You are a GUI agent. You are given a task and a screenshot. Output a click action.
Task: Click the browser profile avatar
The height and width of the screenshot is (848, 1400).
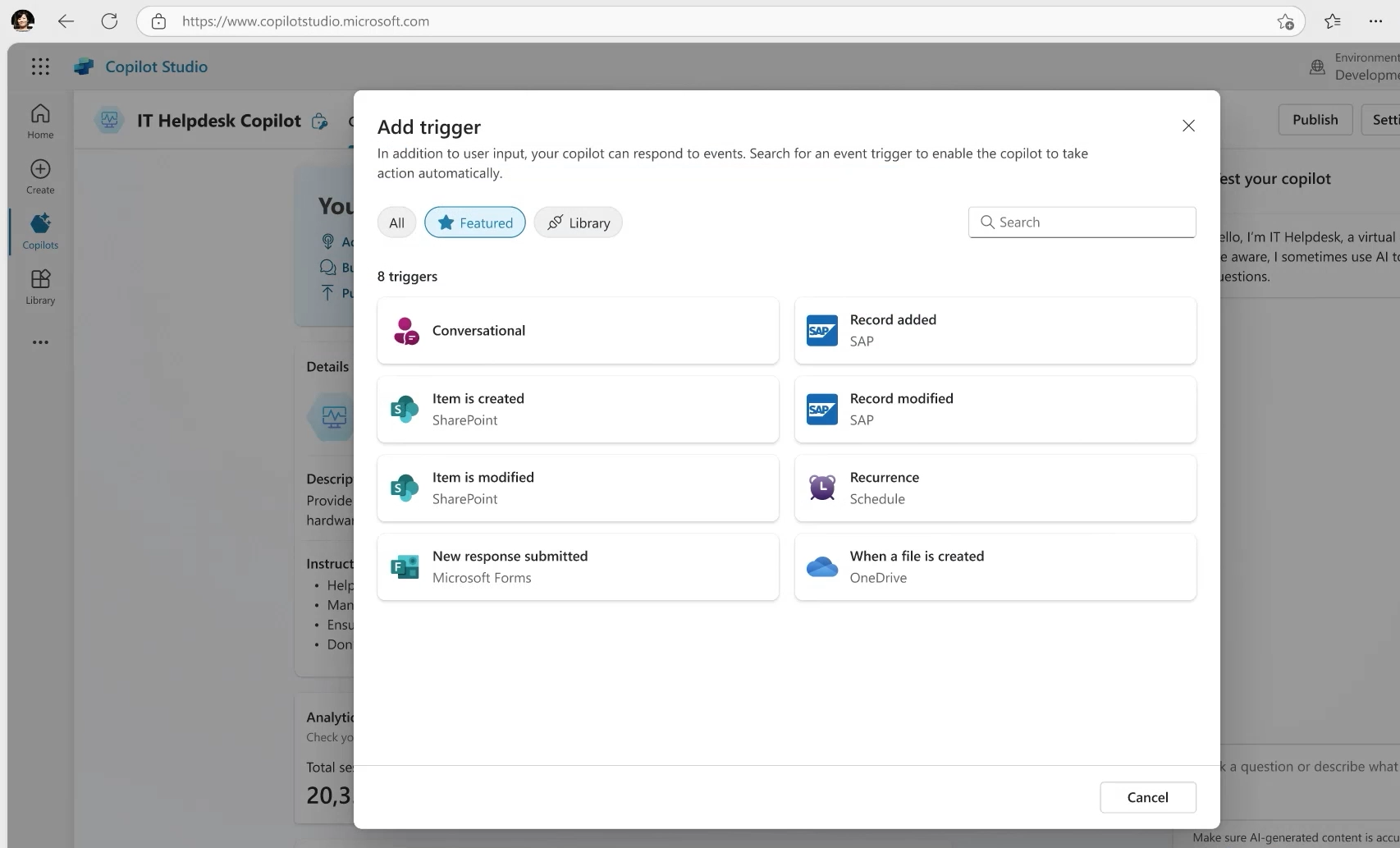click(x=23, y=21)
